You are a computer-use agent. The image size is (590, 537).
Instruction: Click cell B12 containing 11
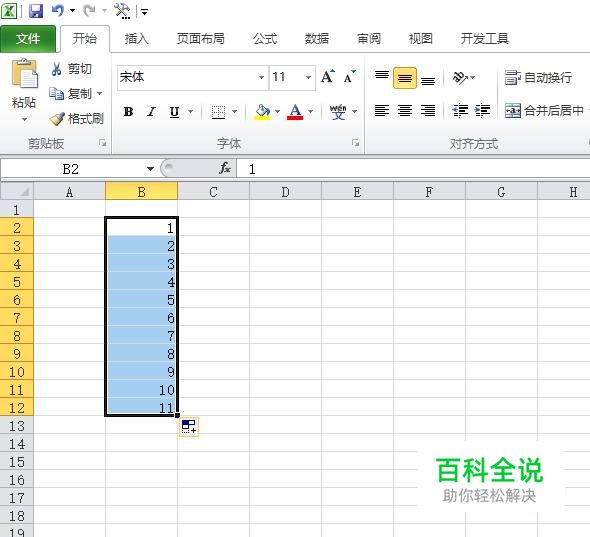[x=141, y=408]
